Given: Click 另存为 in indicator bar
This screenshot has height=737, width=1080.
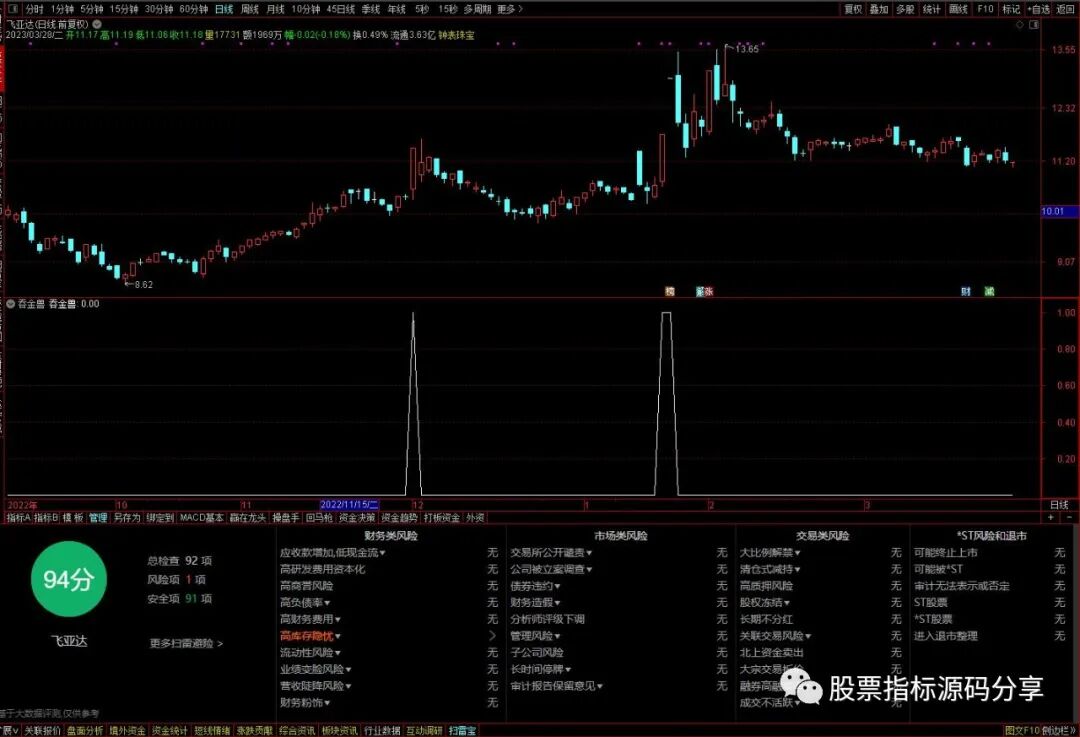Looking at the screenshot, I should (x=127, y=517).
